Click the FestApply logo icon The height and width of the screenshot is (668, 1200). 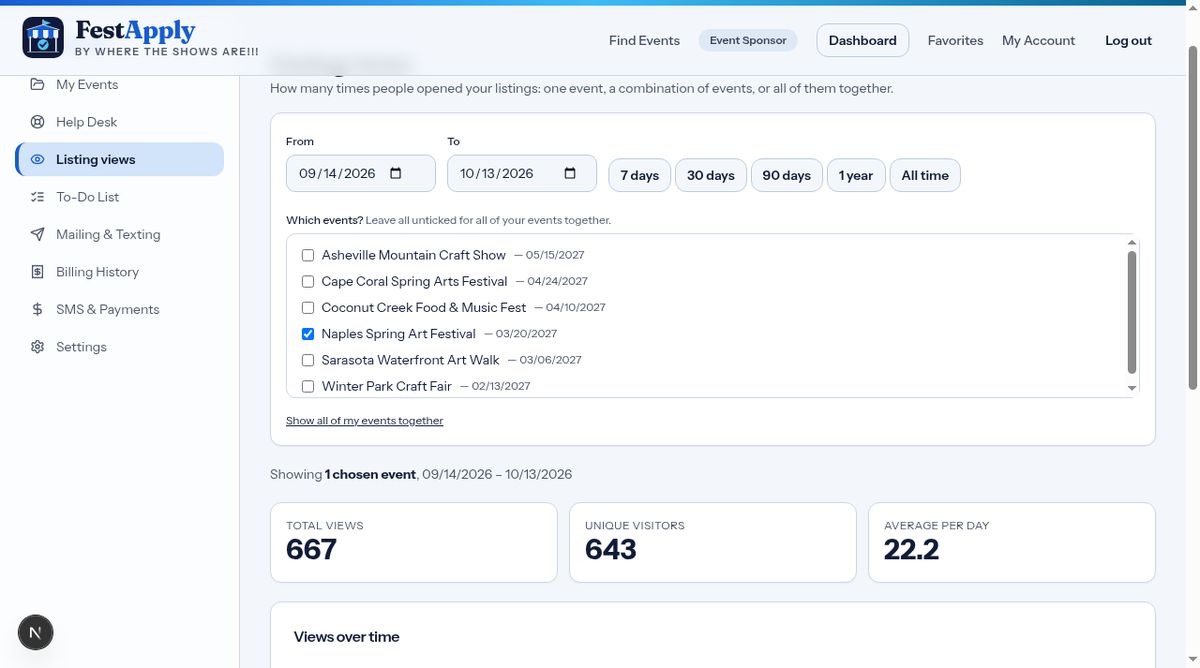point(43,38)
